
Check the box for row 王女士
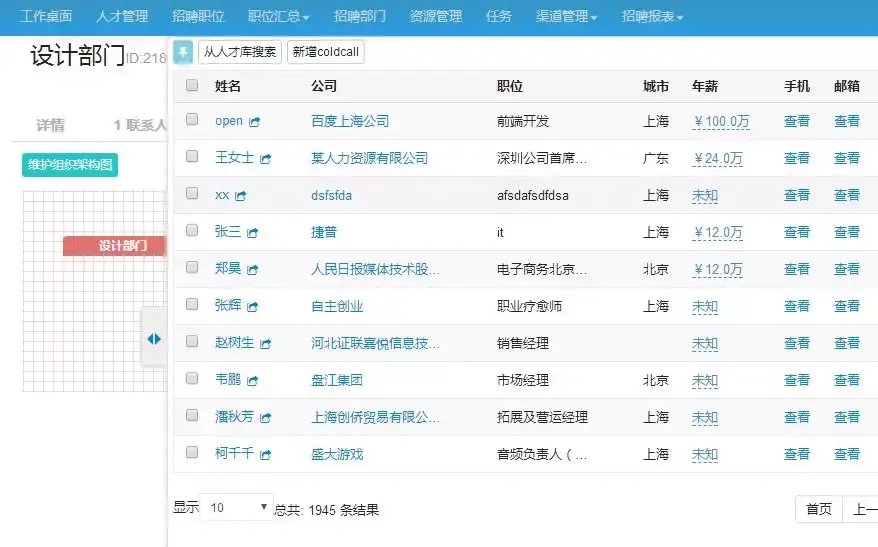click(192, 156)
